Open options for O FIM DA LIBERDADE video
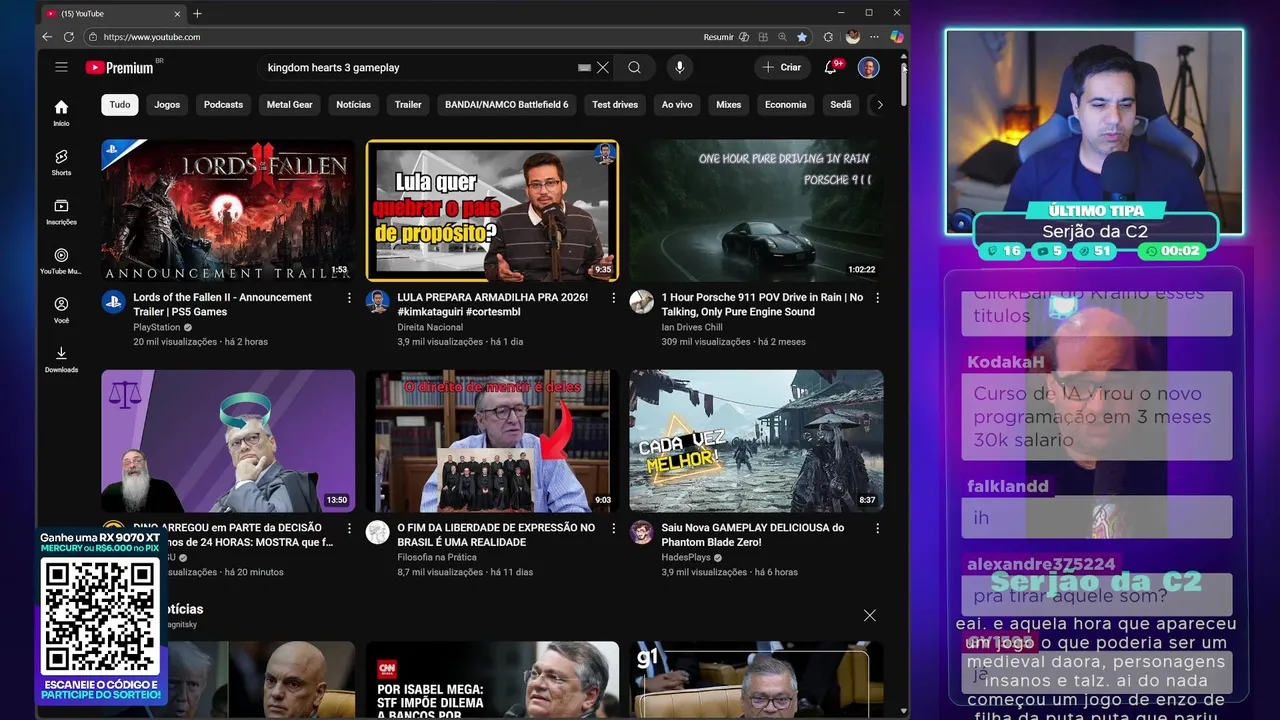1280x720 pixels. [614, 528]
